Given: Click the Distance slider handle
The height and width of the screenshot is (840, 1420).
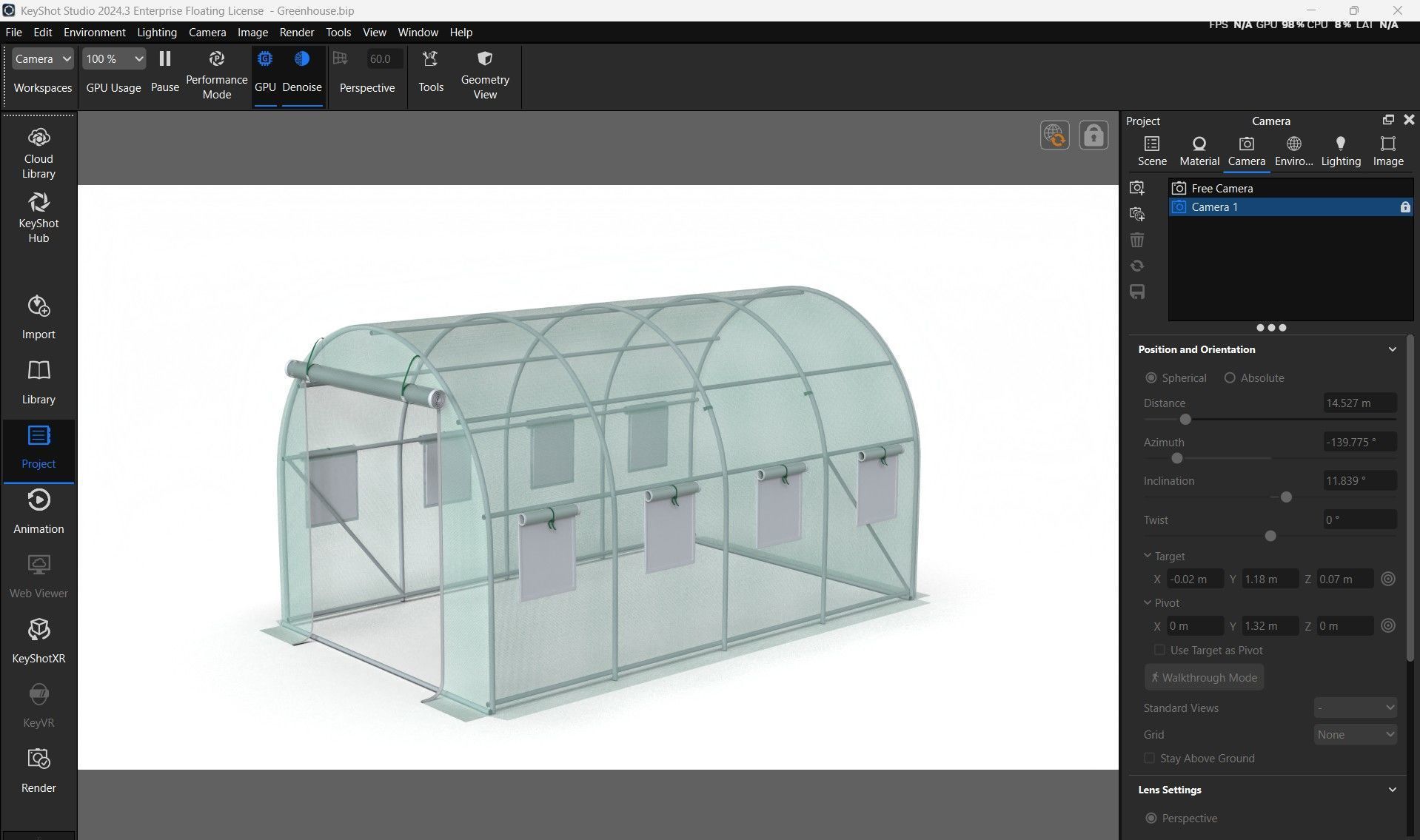Looking at the screenshot, I should point(1185,420).
